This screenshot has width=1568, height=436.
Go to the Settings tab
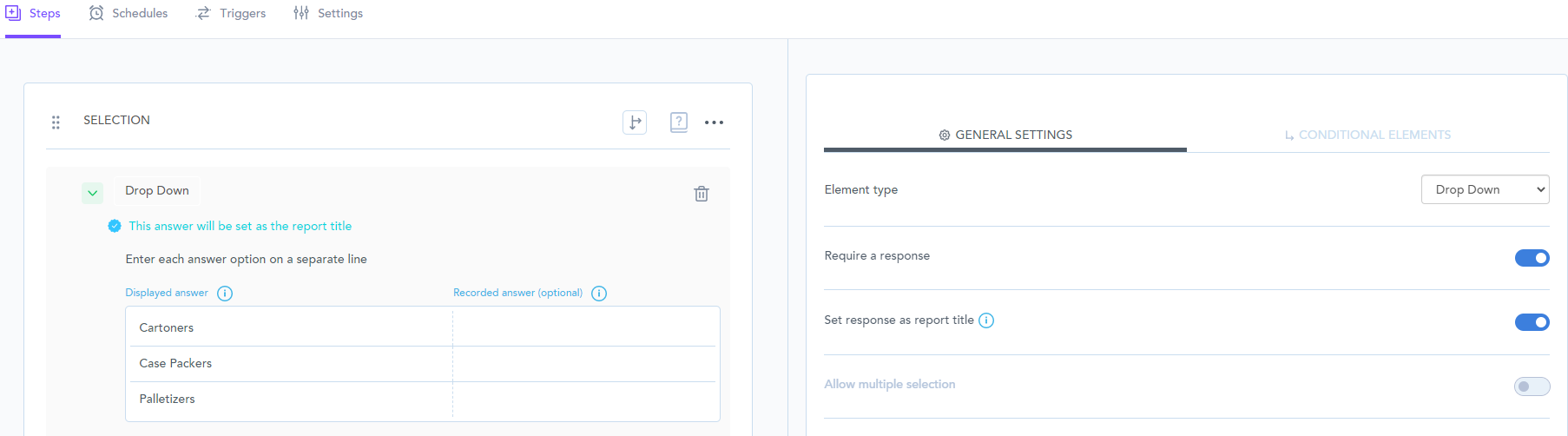328,14
